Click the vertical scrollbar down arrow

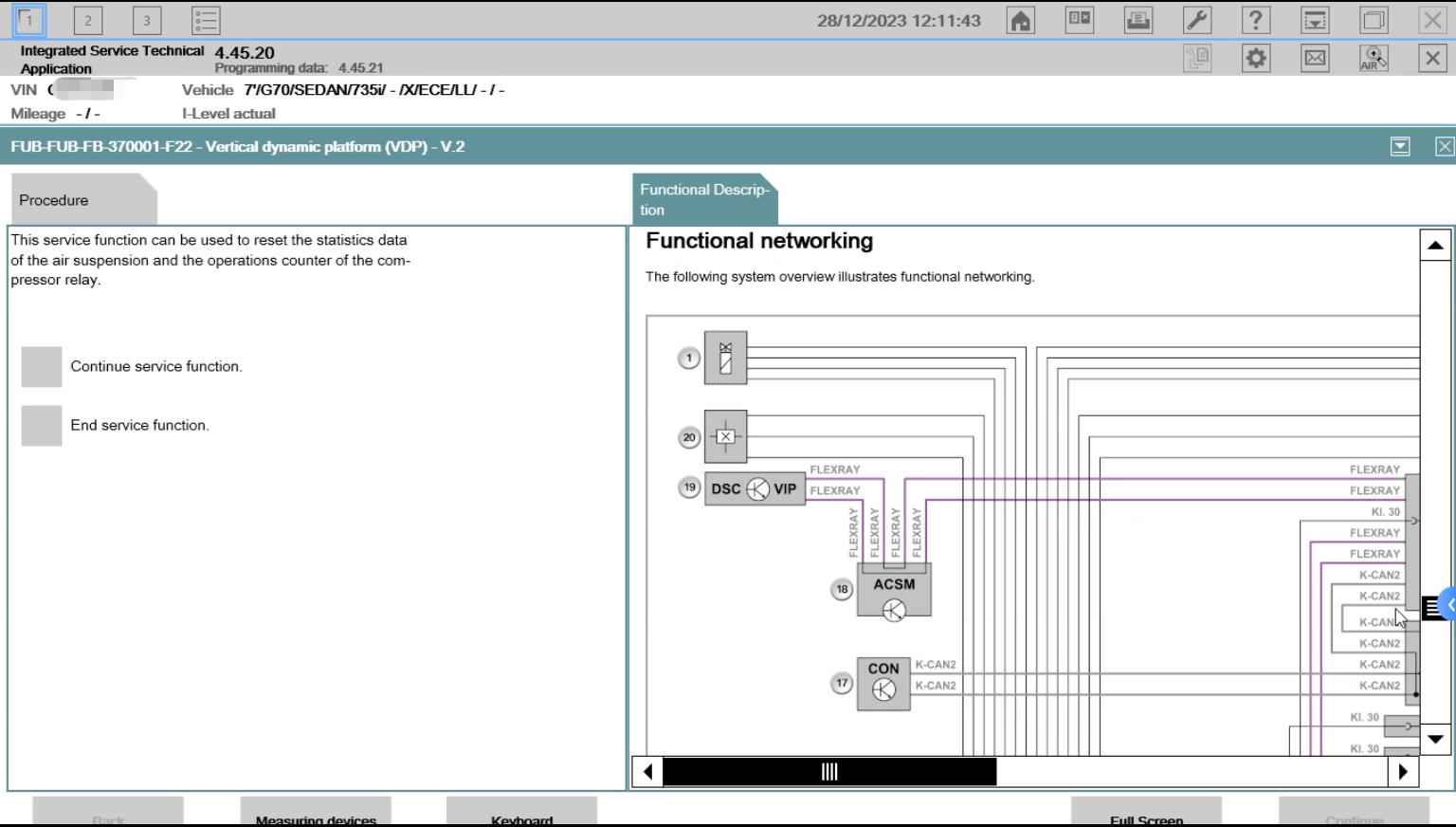pos(1435,739)
